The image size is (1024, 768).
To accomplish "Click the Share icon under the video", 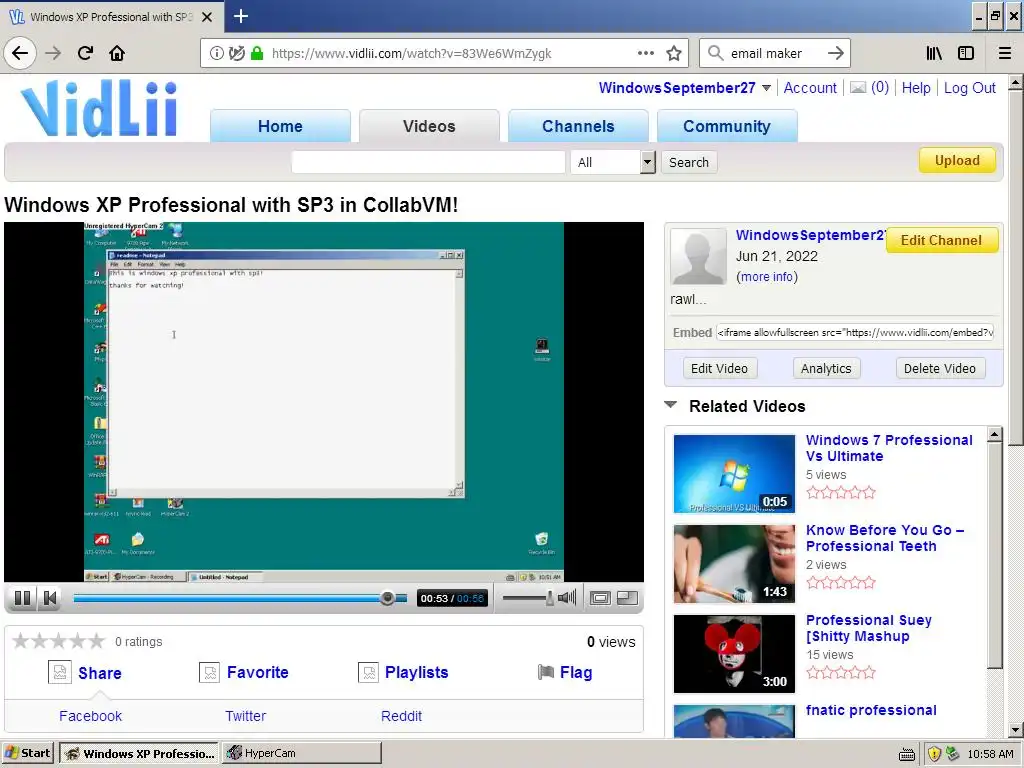I will click(x=59, y=672).
